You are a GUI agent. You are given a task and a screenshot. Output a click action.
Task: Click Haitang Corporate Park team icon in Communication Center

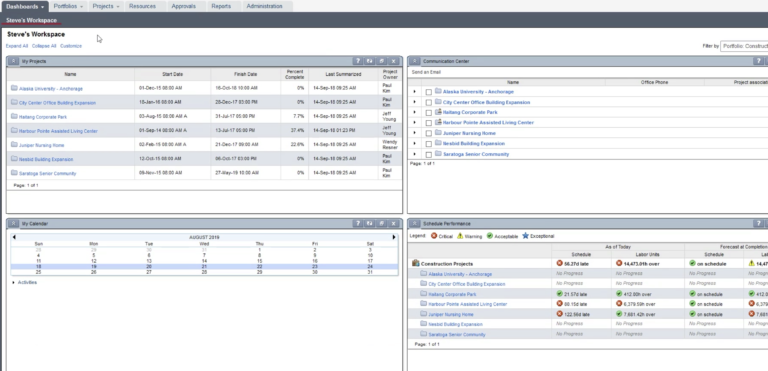point(438,112)
